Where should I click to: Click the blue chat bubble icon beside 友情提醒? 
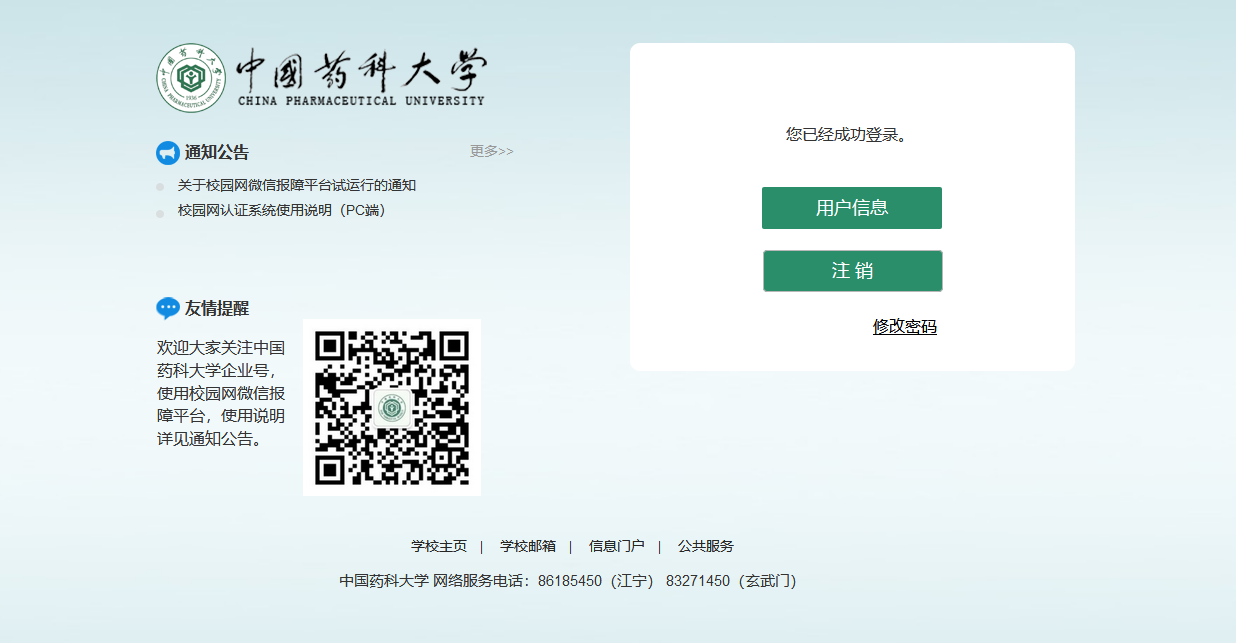click(x=168, y=308)
